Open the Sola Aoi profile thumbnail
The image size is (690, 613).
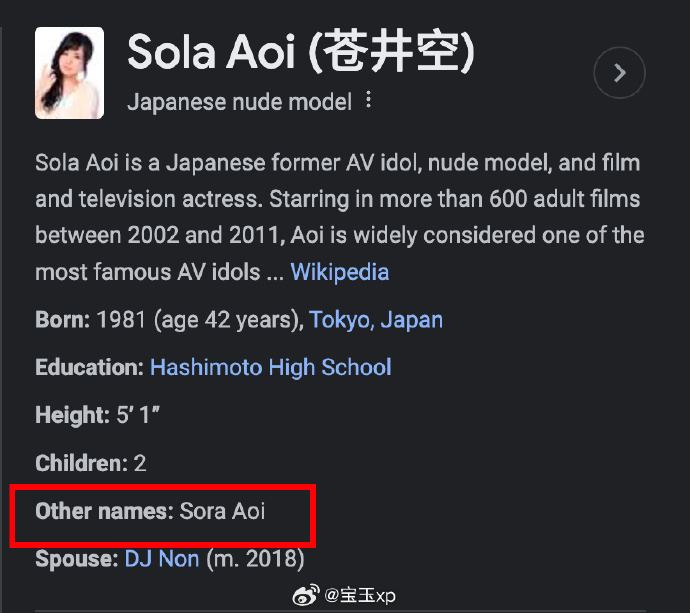[x=69, y=73]
